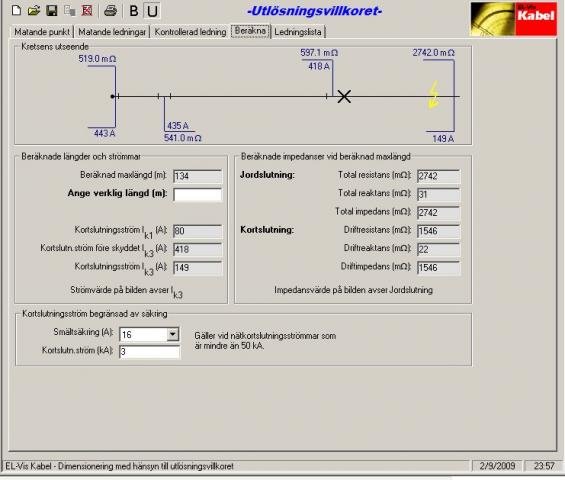Toggle the B toolbar button
This screenshot has width=565, height=480.
coord(134,11)
